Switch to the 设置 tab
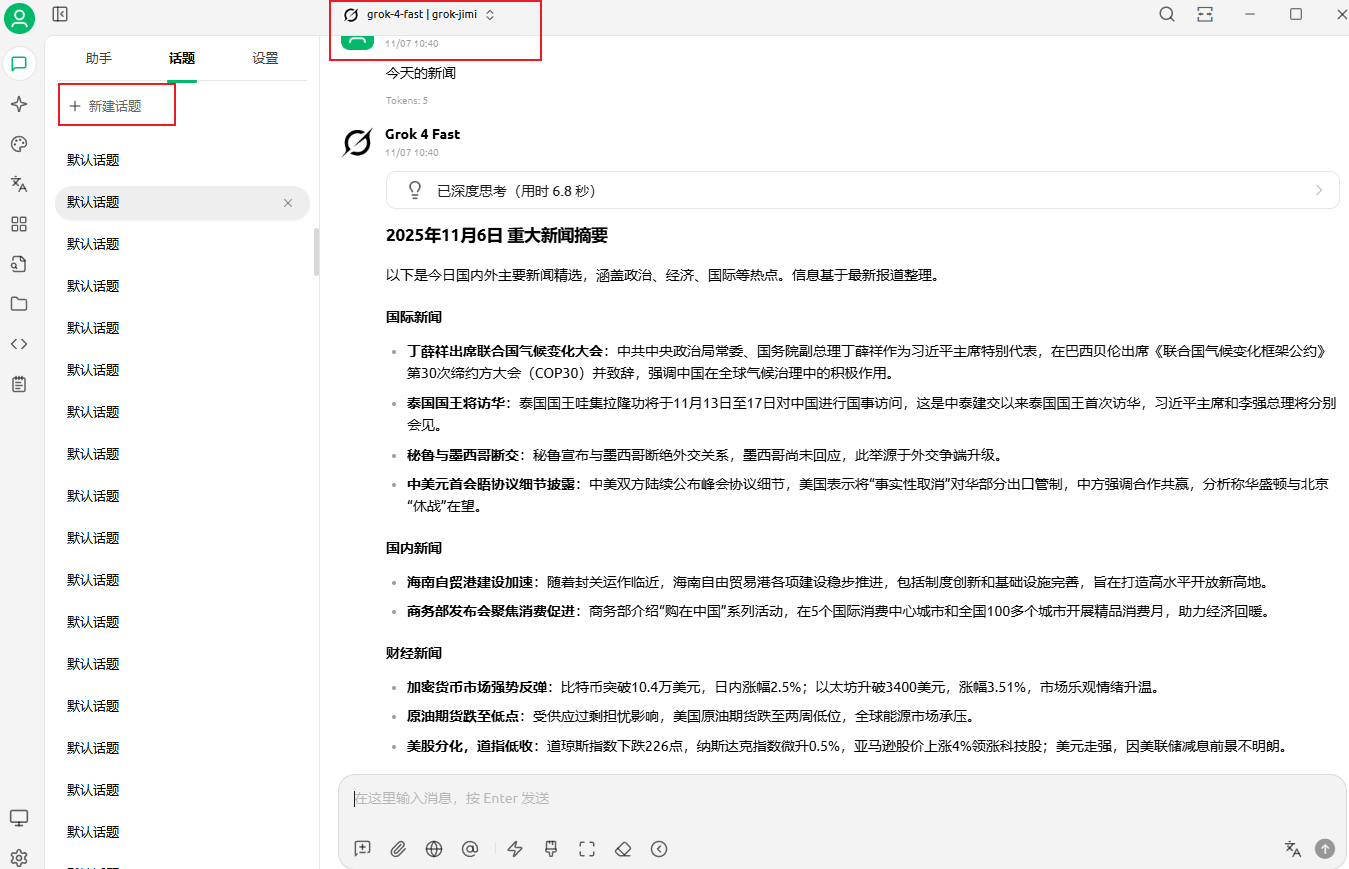This screenshot has height=869, width=1349. 265,59
